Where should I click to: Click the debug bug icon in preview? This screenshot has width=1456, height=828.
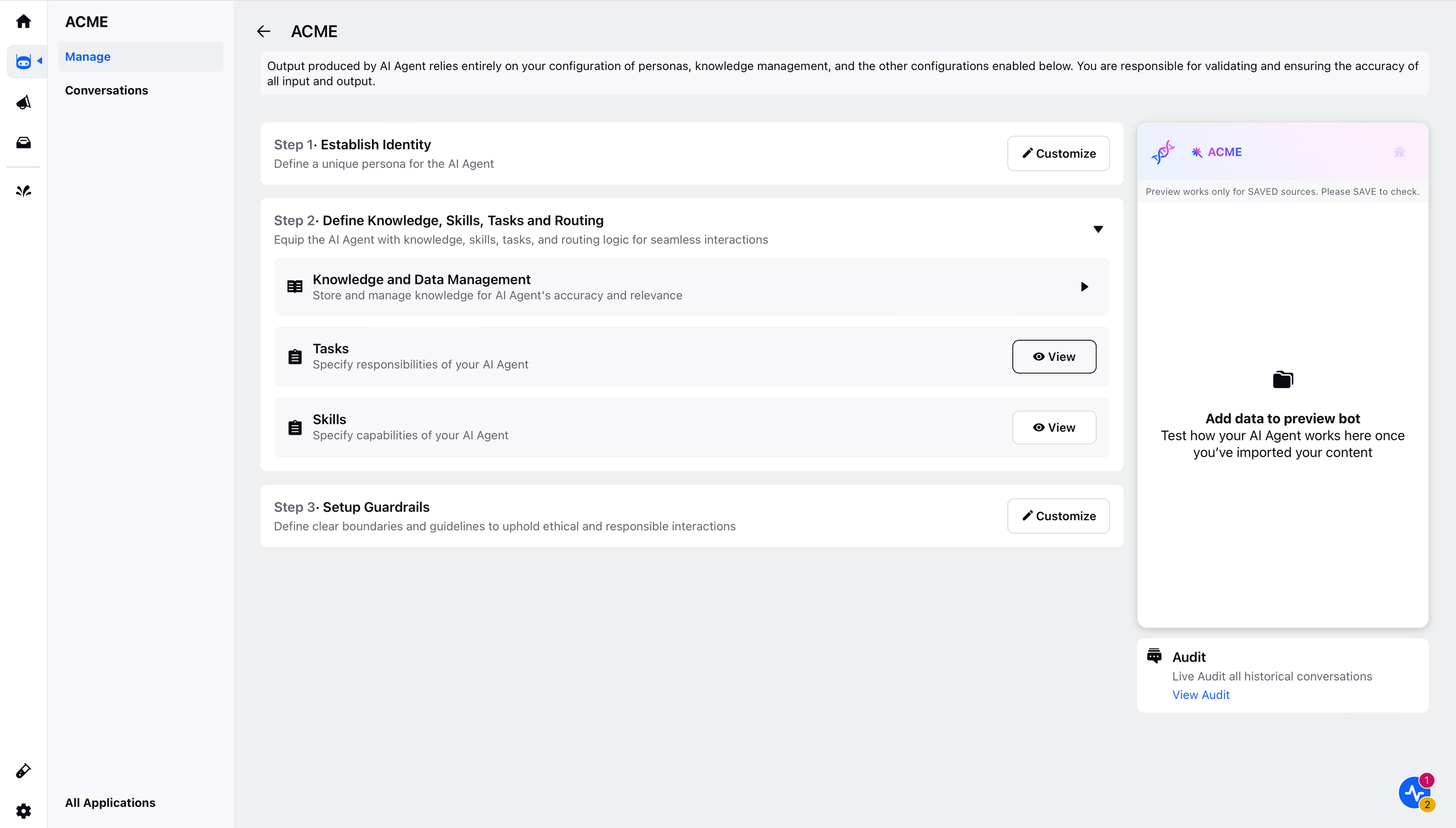pos(1399,152)
